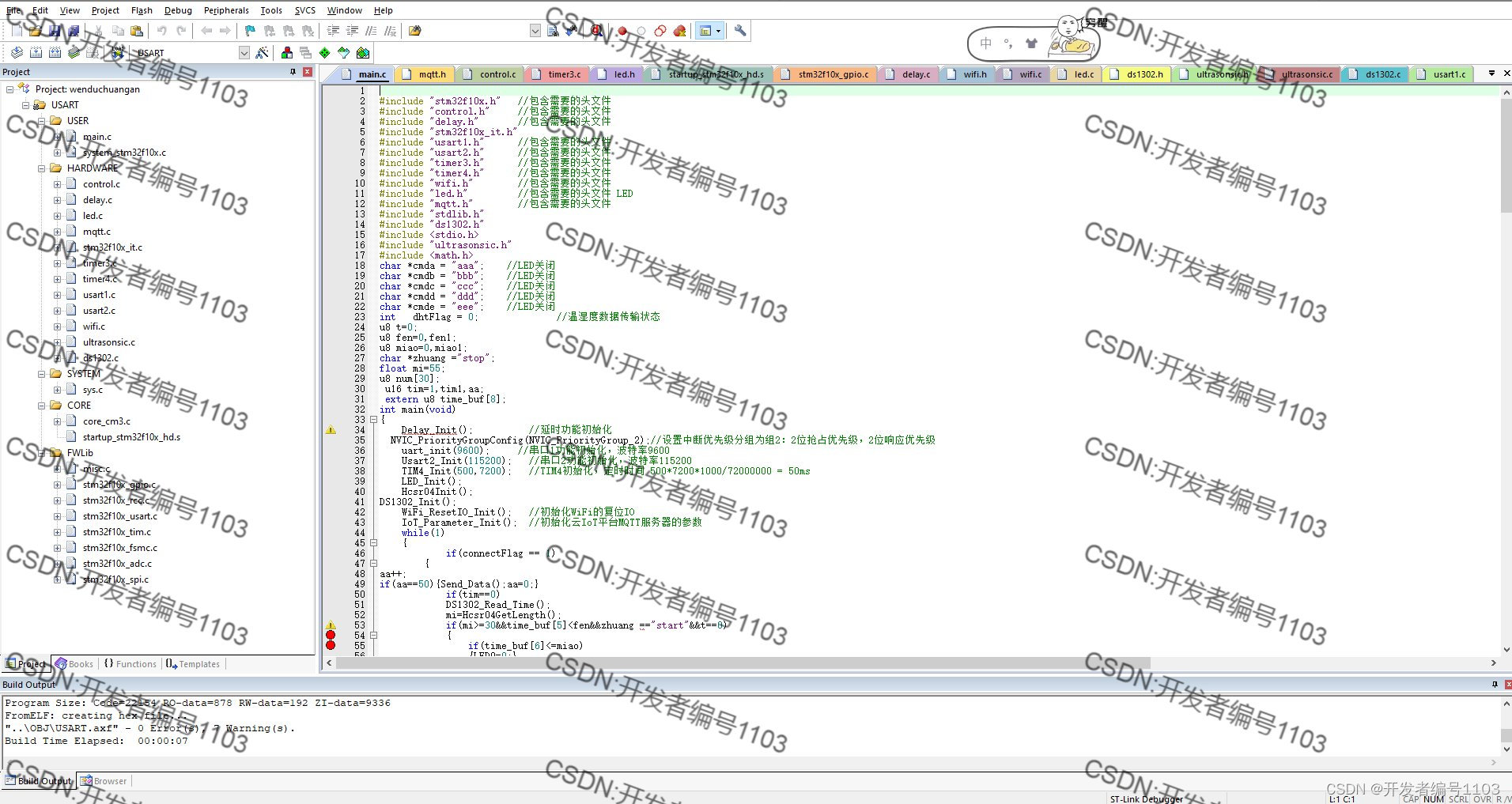Batch build icon
Viewport: 1512px width, 804px height.
(74, 53)
